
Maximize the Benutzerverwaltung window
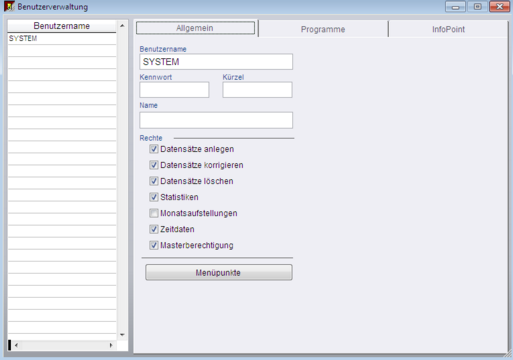coord(477,7)
